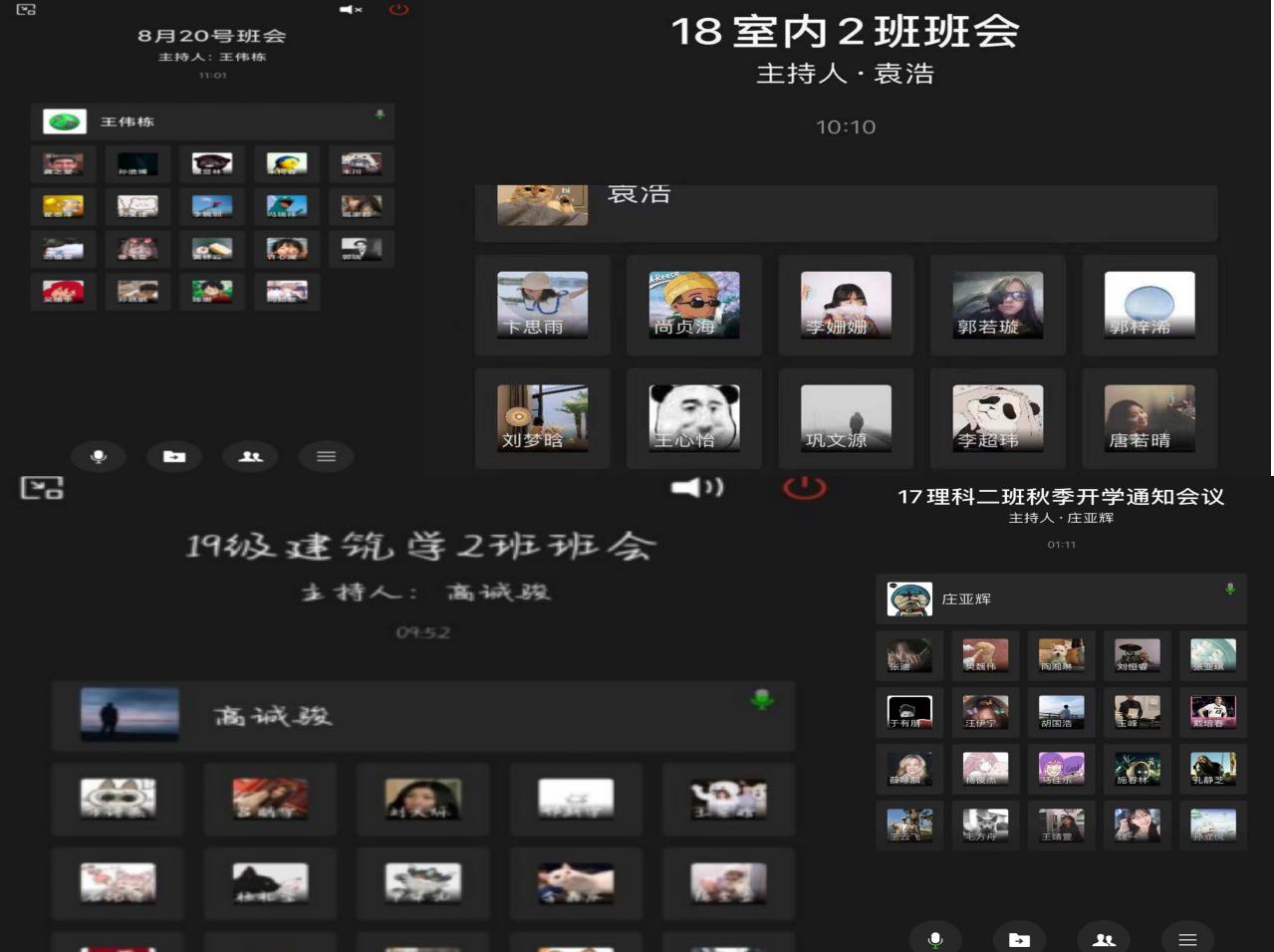The width and height of the screenshot is (1274, 952).
Task: Click share folder icon in 17理科二班 toolbar
Action: coord(1019,939)
